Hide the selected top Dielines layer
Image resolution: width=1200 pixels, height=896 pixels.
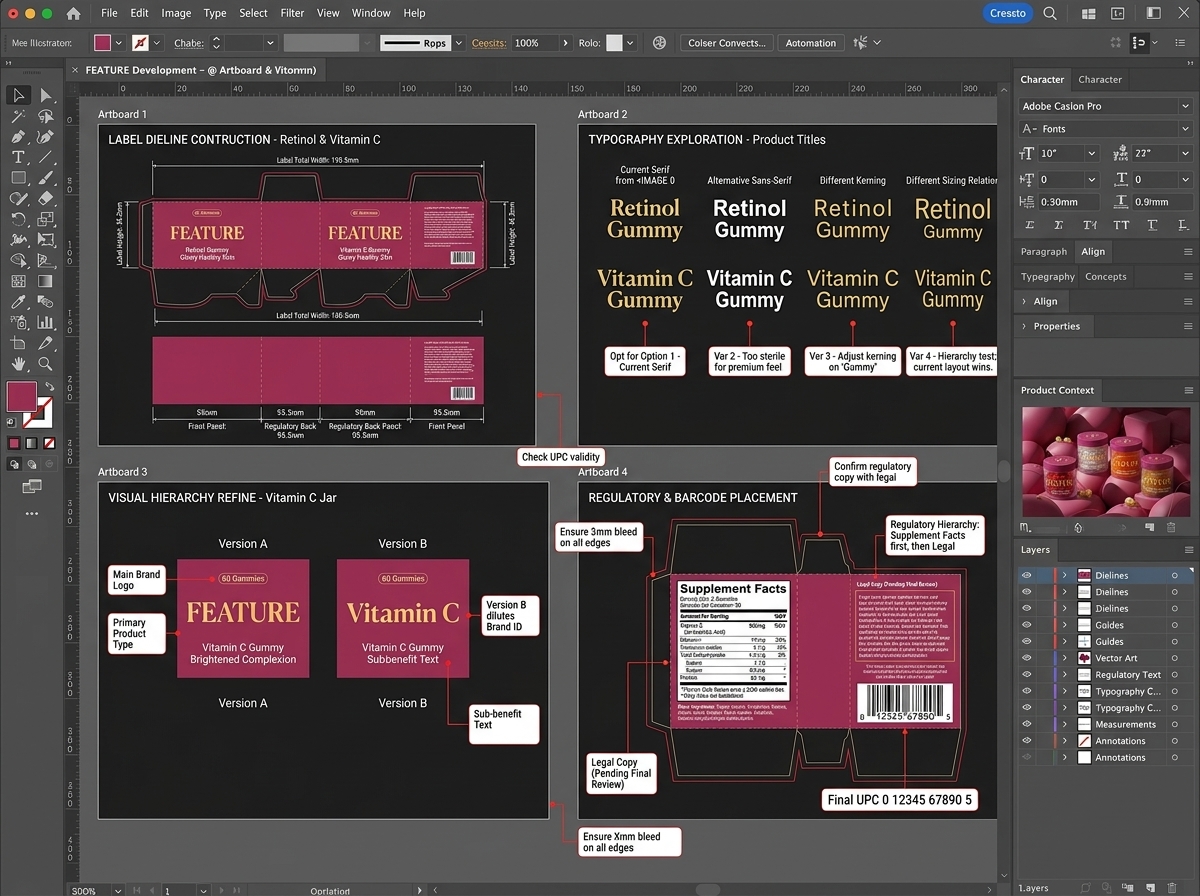(1026, 575)
